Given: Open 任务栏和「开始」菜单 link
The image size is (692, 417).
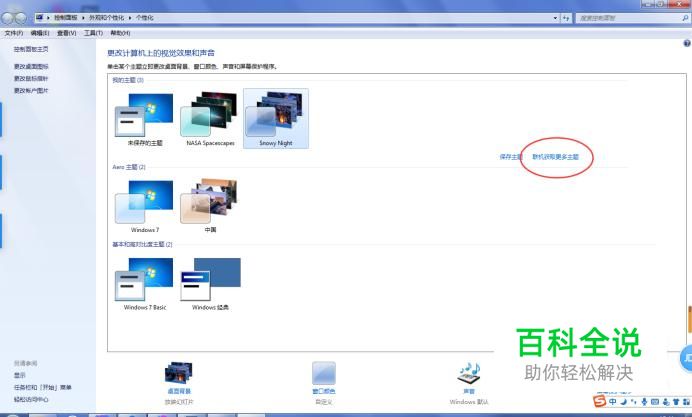Looking at the screenshot, I should (x=42, y=387).
